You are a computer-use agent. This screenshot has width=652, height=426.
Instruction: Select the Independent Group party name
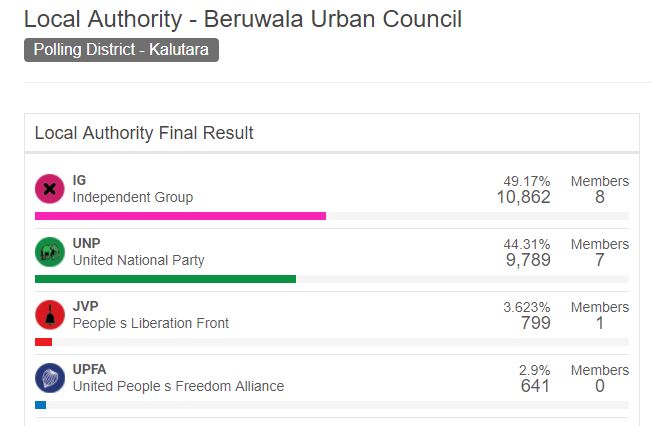133,197
